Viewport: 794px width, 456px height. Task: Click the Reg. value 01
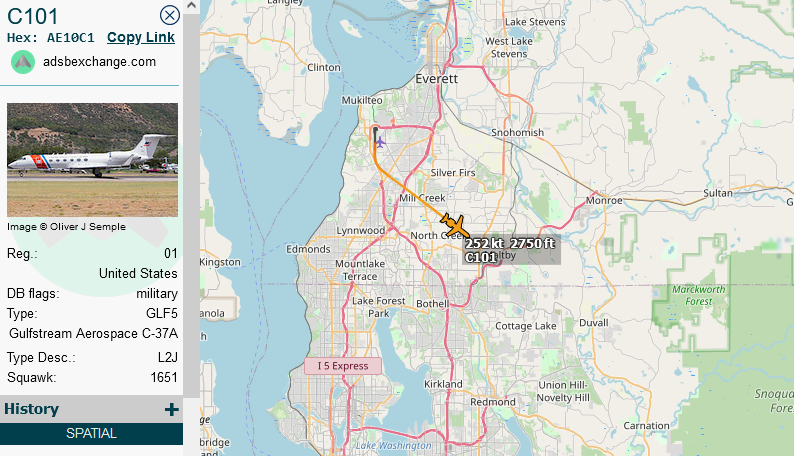(171, 254)
